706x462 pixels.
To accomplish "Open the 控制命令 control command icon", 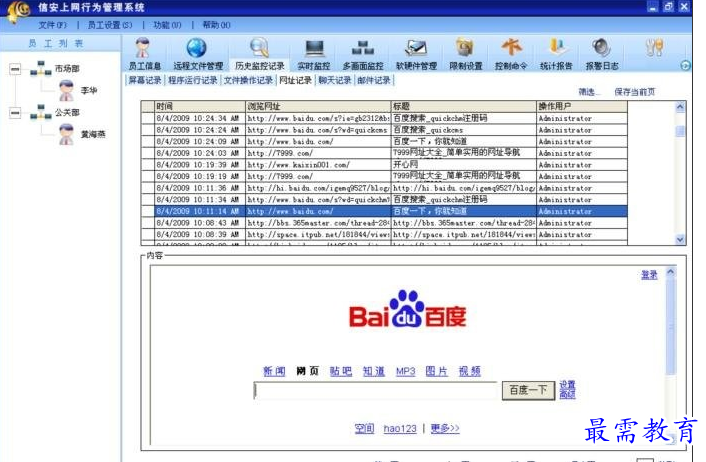I will [x=511, y=54].
